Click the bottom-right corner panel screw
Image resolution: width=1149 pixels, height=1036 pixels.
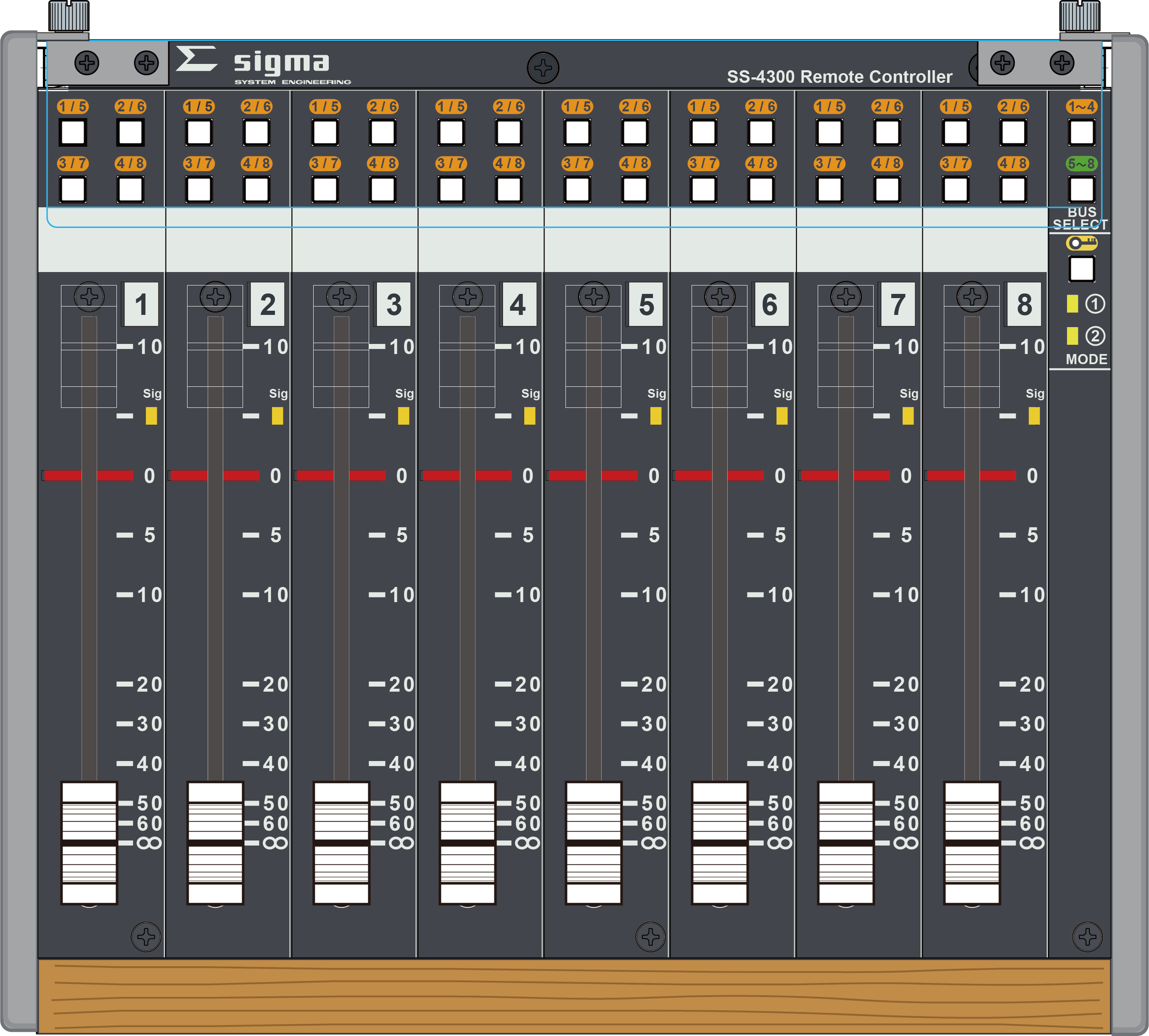click(1087, 936)
